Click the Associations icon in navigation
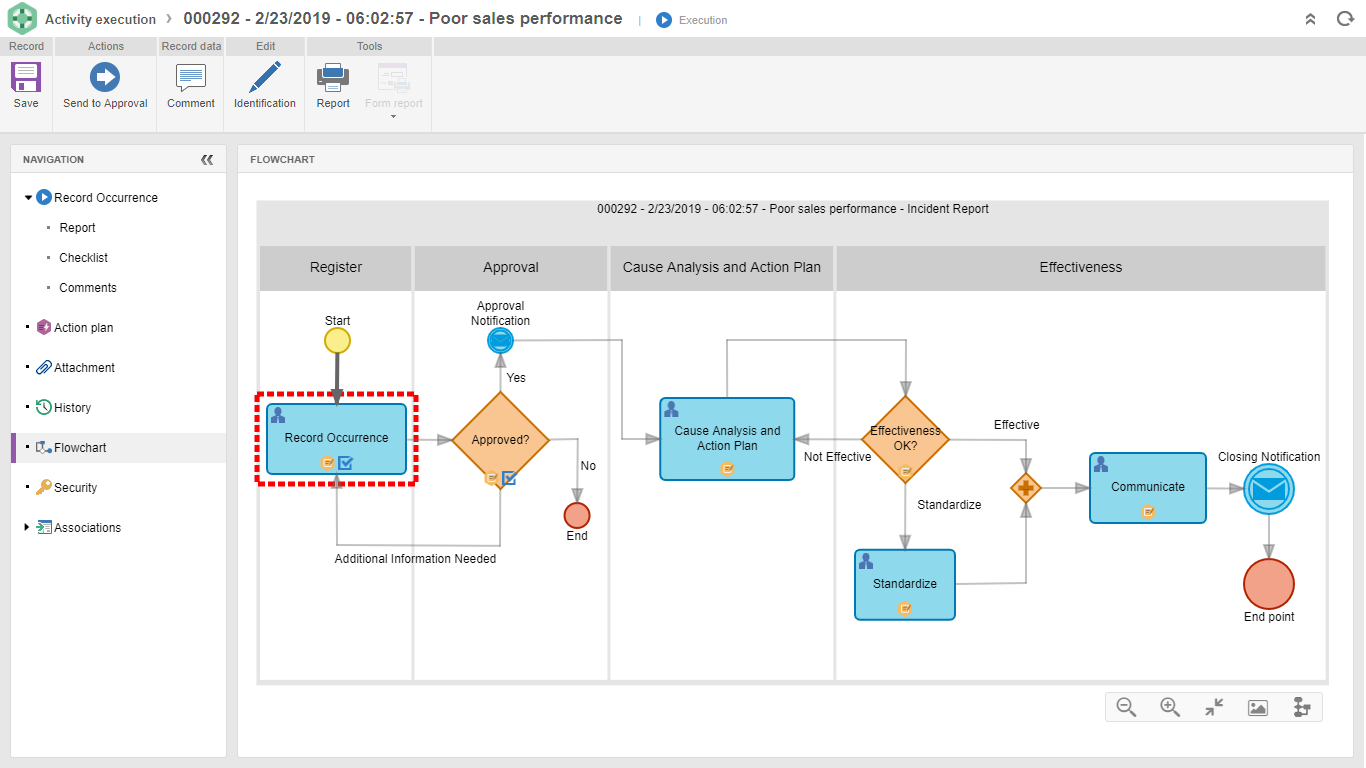 tap(44, 527)
